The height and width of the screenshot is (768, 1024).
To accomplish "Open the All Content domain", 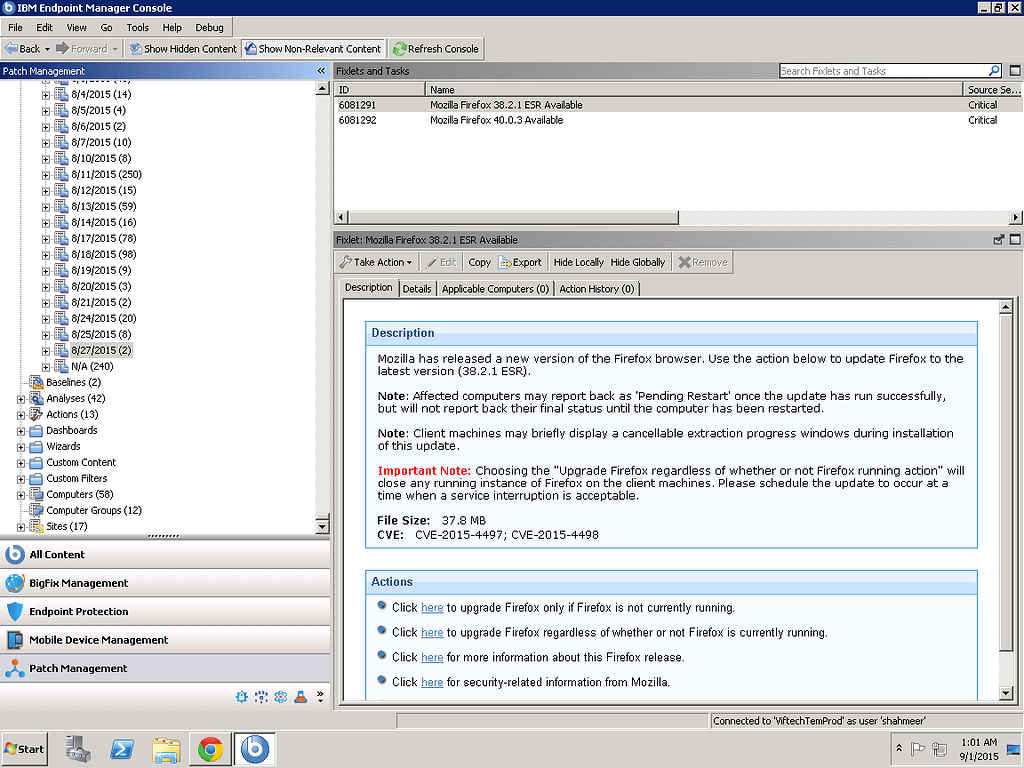I will pyautogui.click(x=165, y=554).
